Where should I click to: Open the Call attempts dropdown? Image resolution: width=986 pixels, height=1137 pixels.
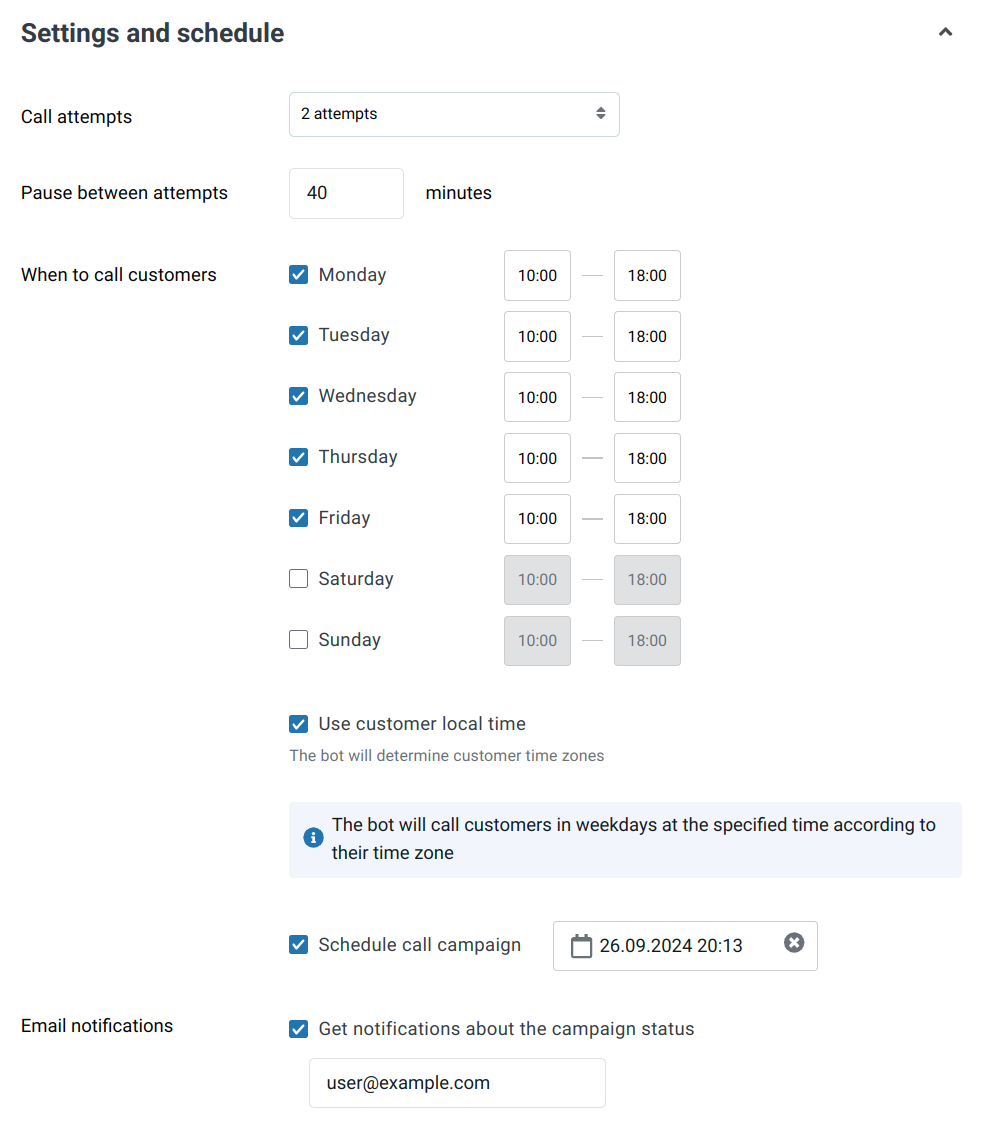point(454,114)
